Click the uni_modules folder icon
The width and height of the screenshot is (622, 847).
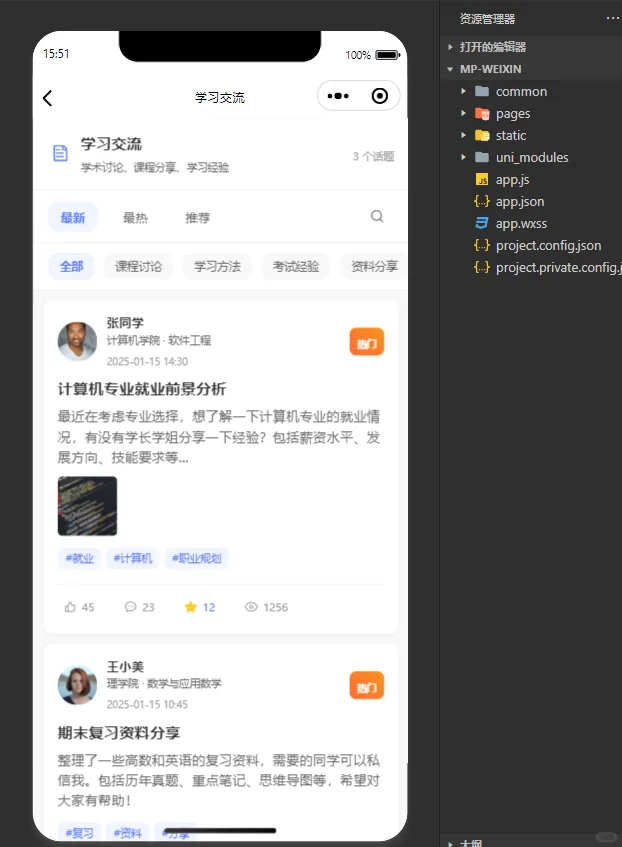tap(481, 157)
